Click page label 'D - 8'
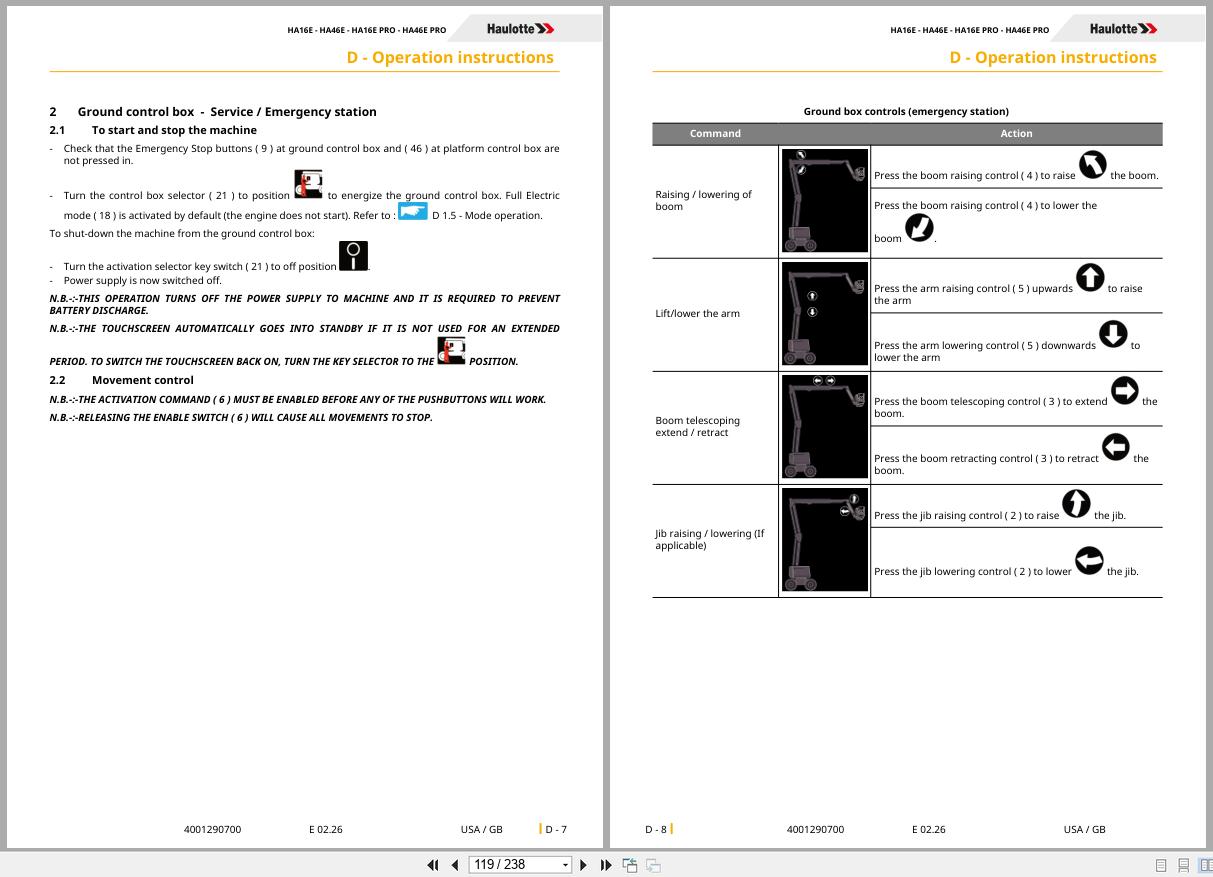The height and width of the screenshot is (877, 1213). click(656, 829)
